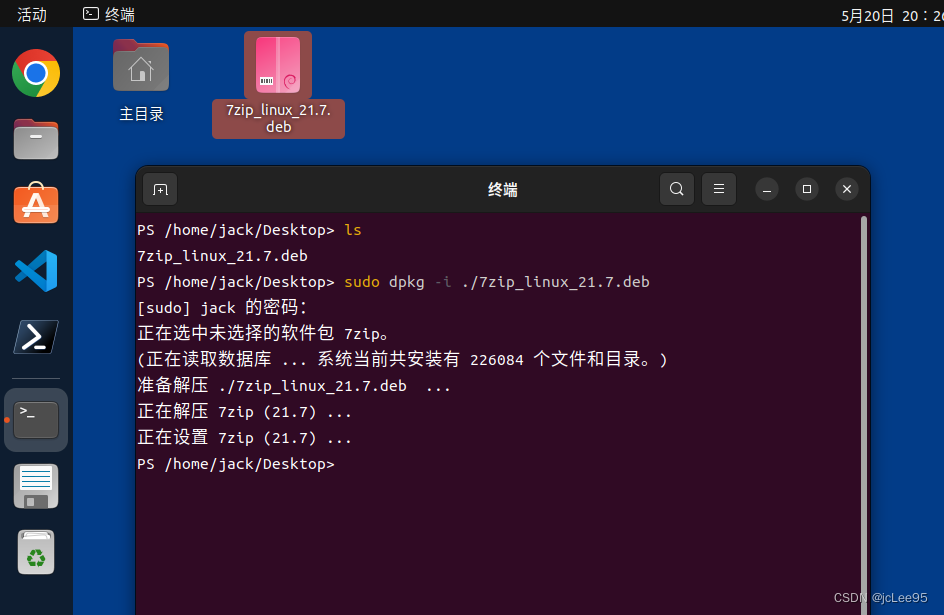Screen dimensions: 944x615
Task: Launch Google Chrome from the dock
Action: pyautogui.click(x=36, y=73)
